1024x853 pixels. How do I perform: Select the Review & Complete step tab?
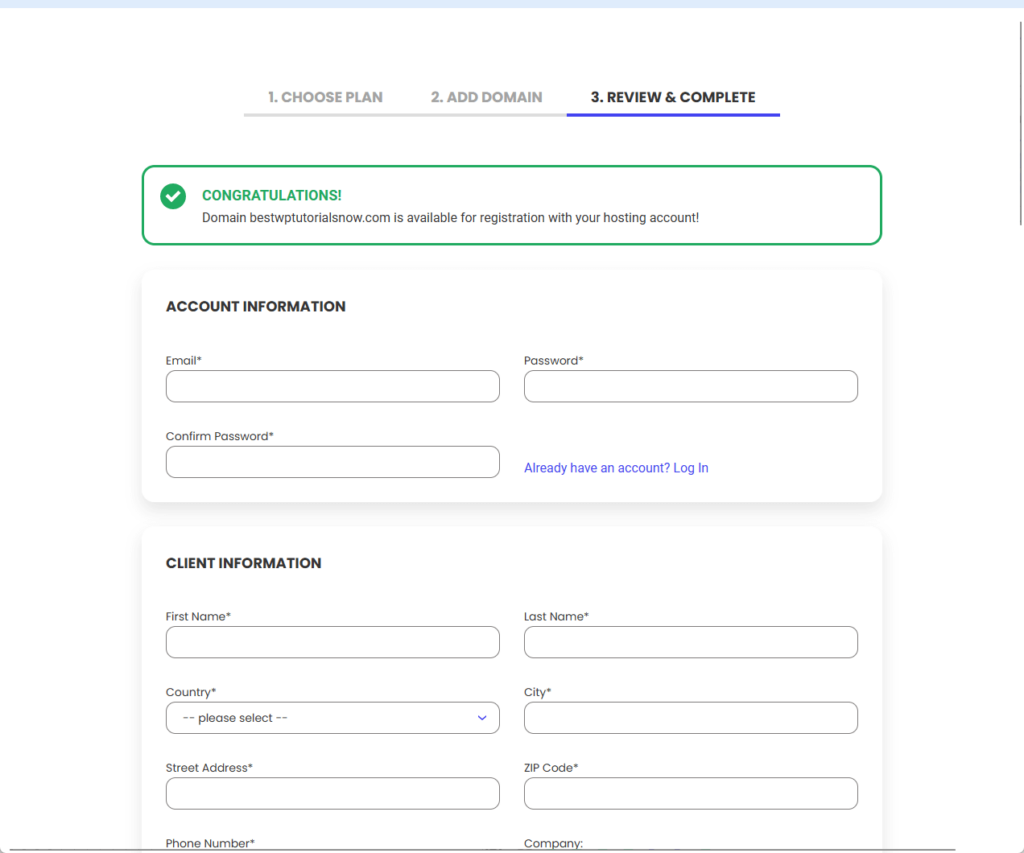pyautogui.click(x=673, y=97)
